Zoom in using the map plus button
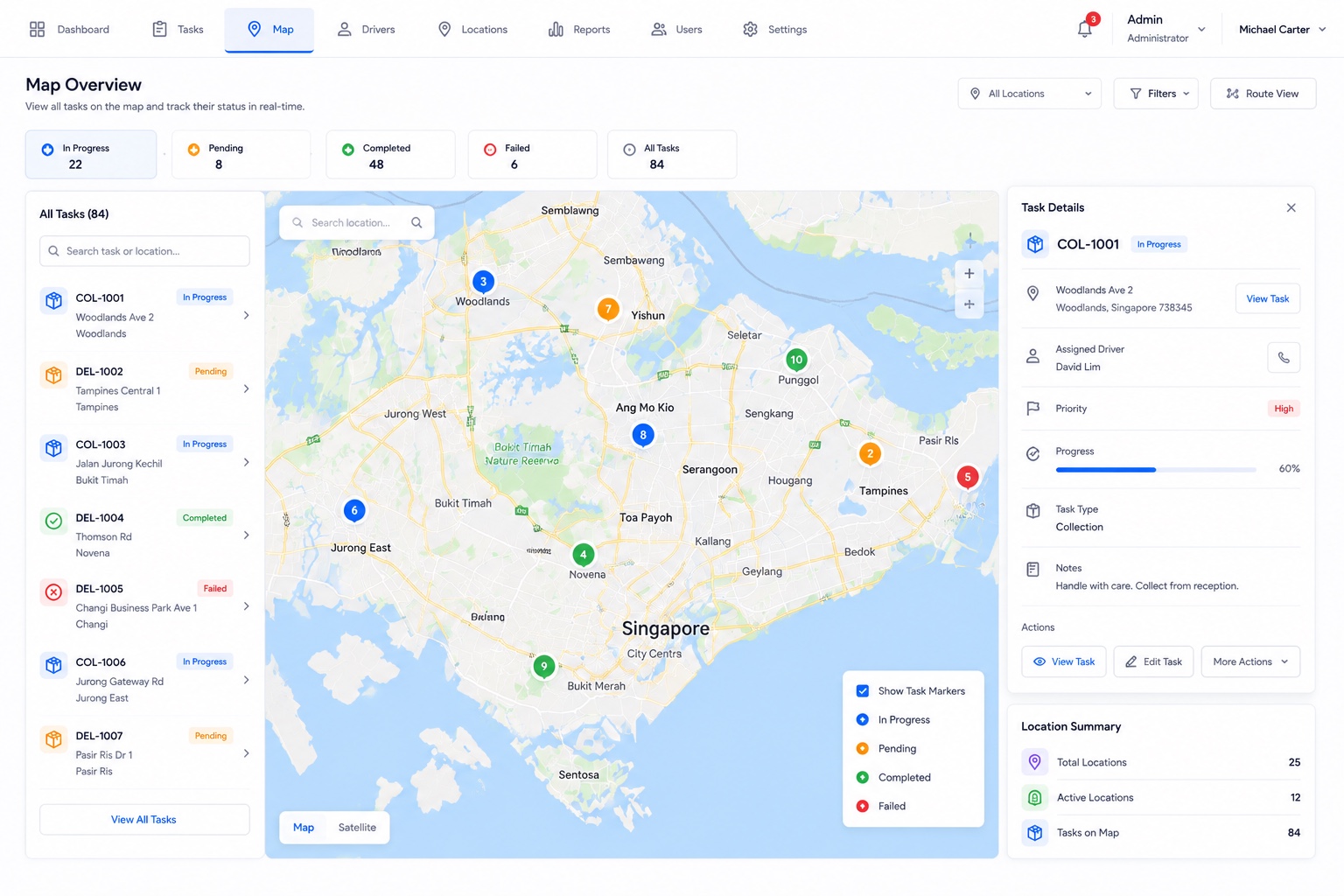The height and width of the screenshot is (896, 1344). [969, 274]
